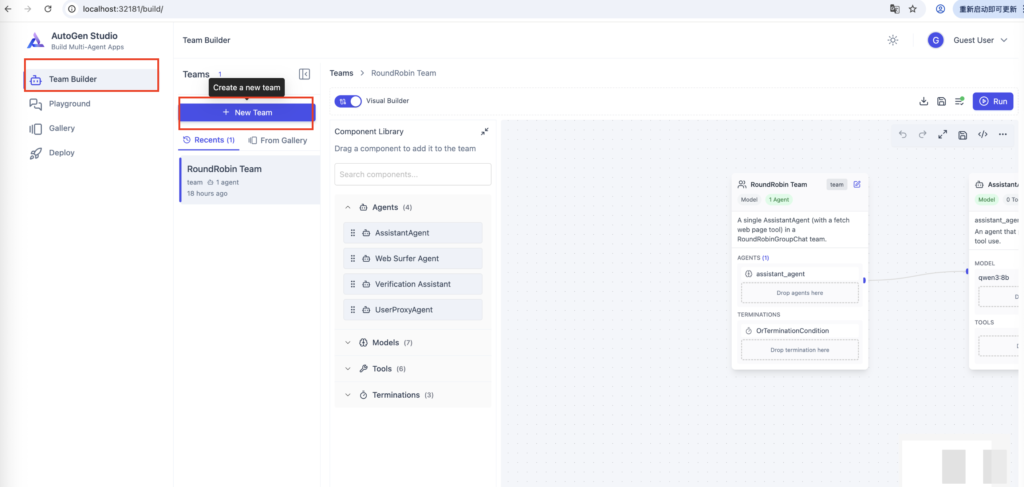Image resolution: width=1024 pixels, height=487 pixels.
Task: Click the browser reload button
Action: 48,9
